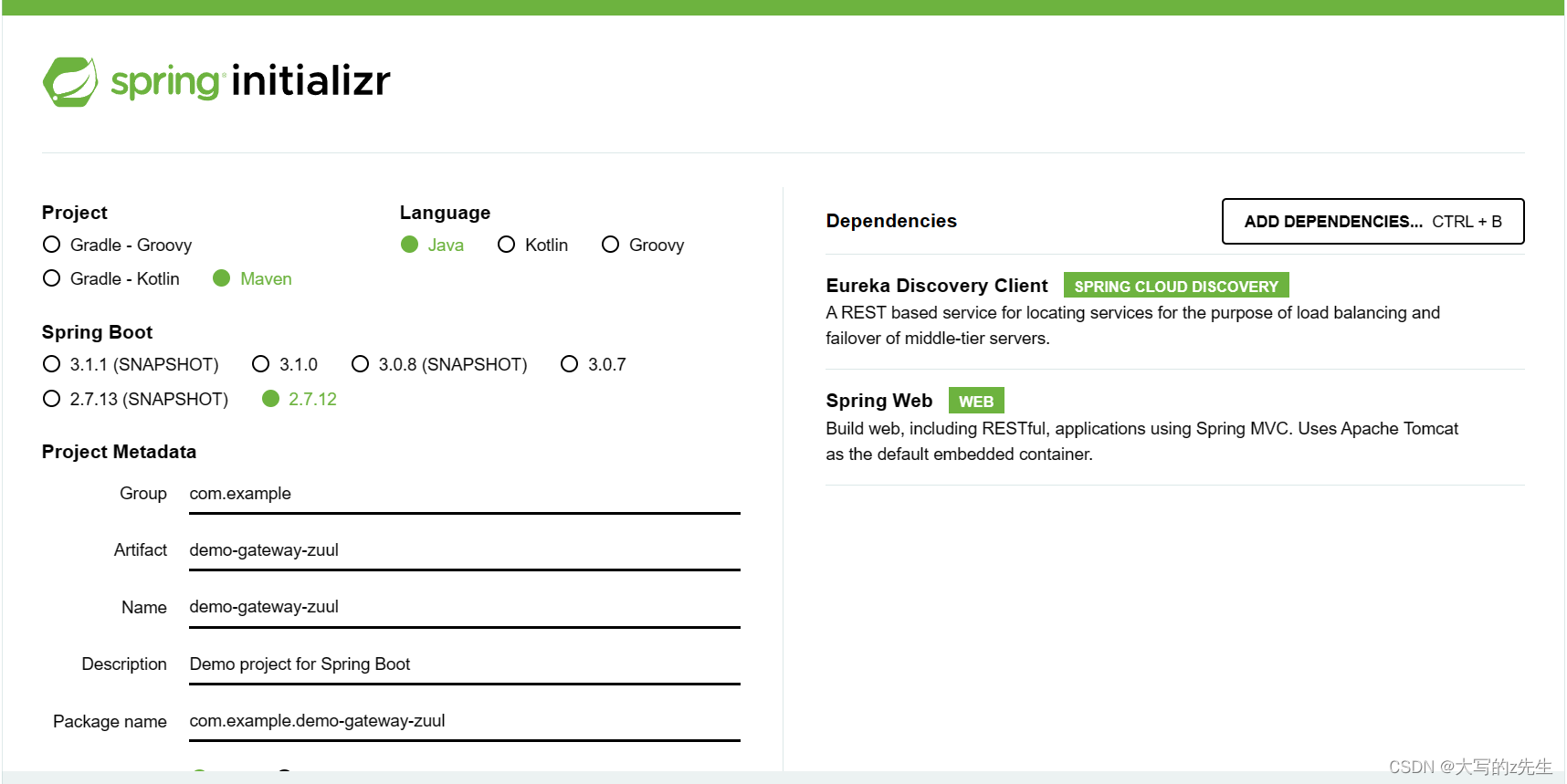Click the Dependencies heading
1567x784 pixels.
click(891, 221)
